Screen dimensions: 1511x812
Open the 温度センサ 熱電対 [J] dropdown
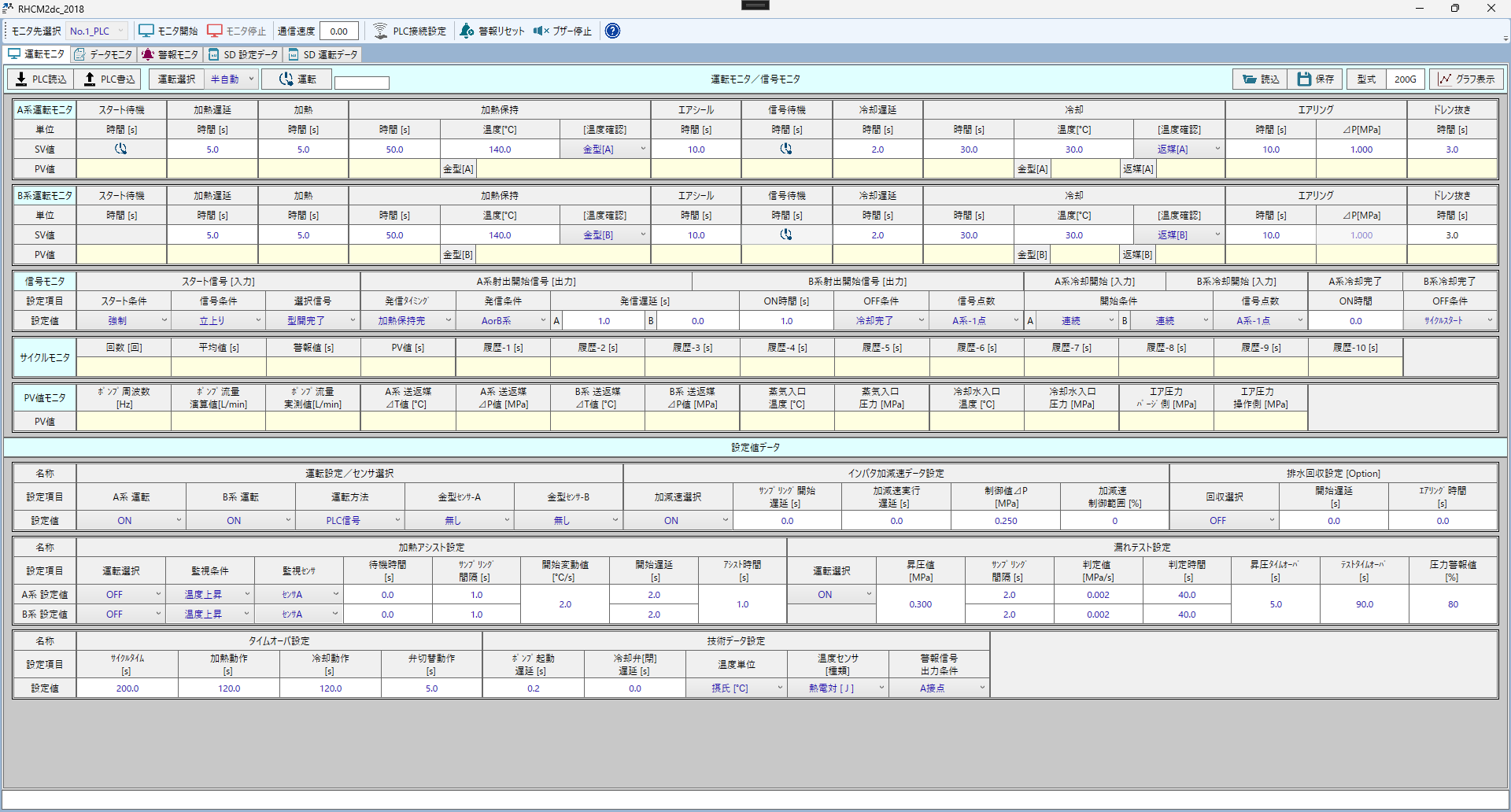pos(838,688)
